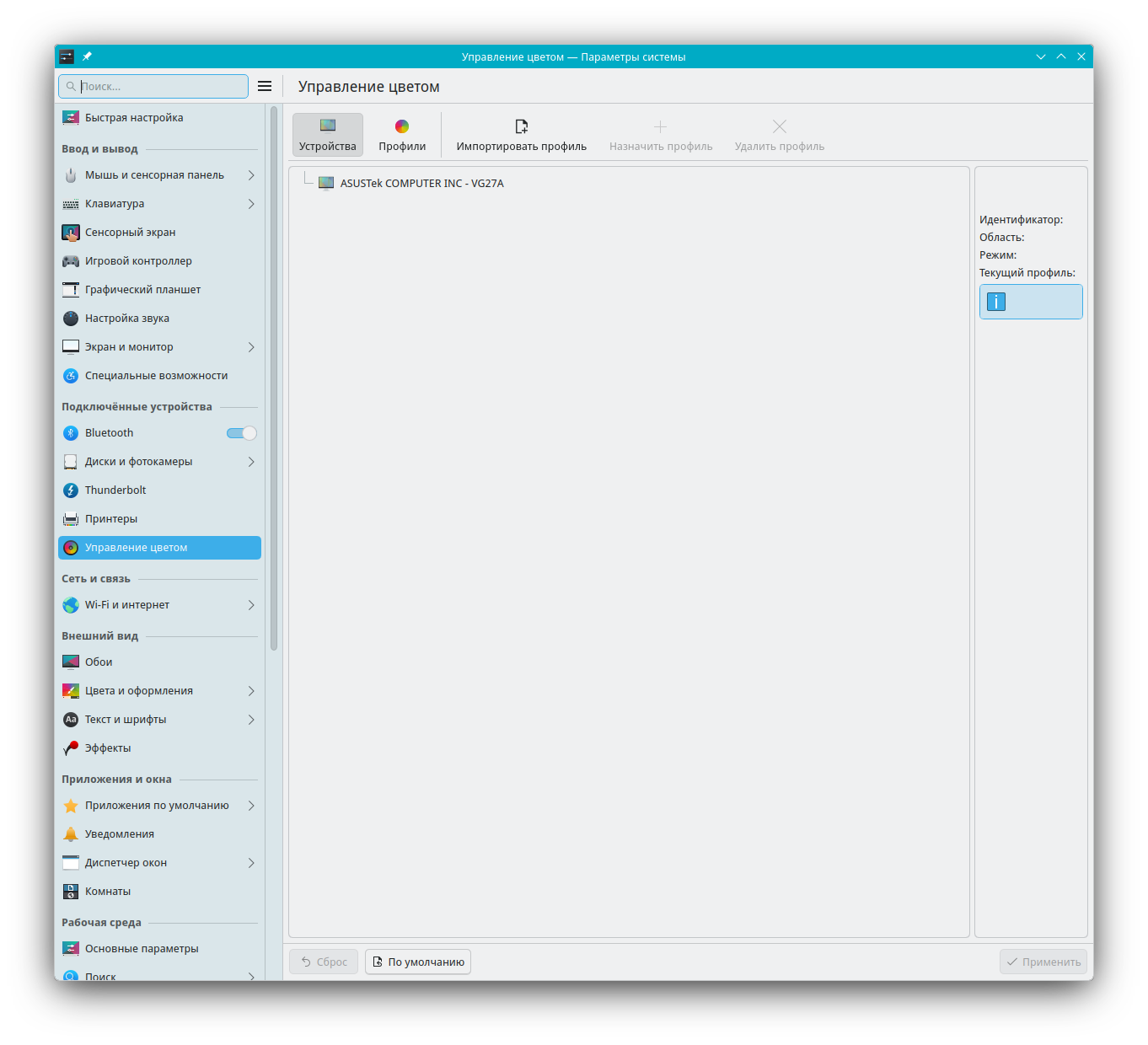Close the Параметры системы window
Screen dimensions: 1148x1045
coord(1081,56)
